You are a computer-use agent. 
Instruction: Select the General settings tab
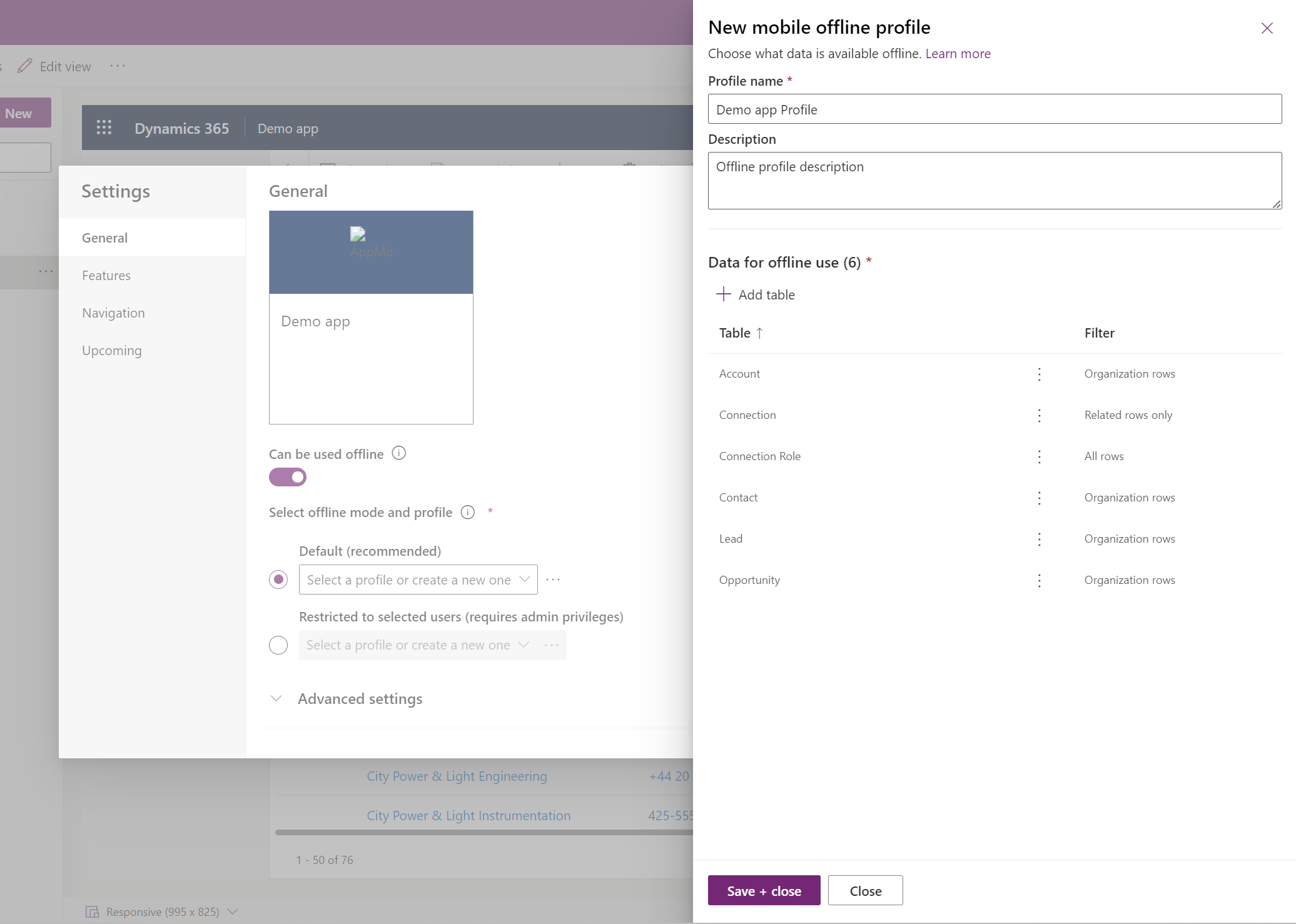coord(104,237)
